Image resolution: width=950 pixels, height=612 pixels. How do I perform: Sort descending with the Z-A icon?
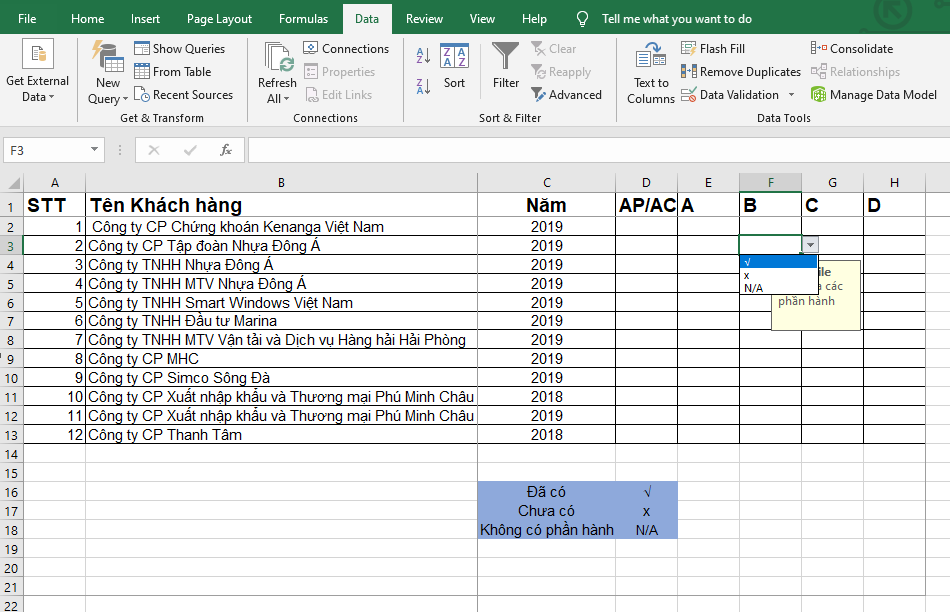(x=423, y=84)
